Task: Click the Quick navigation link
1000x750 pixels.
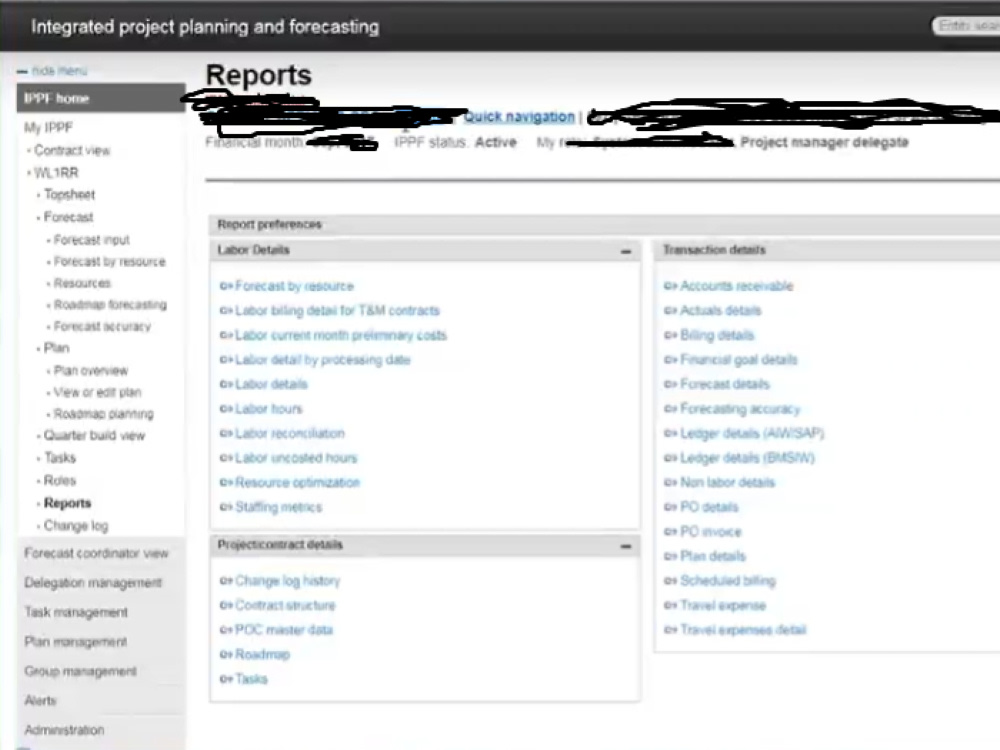Action: click(x=519, y=117)
